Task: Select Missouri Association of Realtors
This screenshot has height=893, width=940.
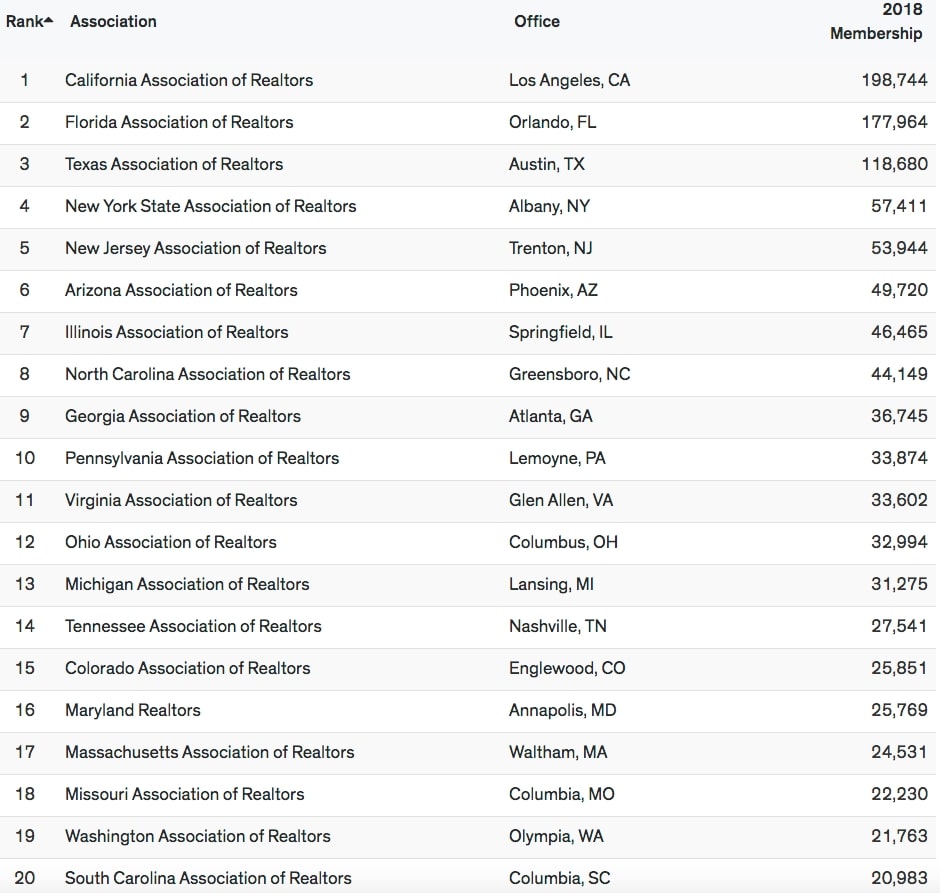Action: [185, 794]
